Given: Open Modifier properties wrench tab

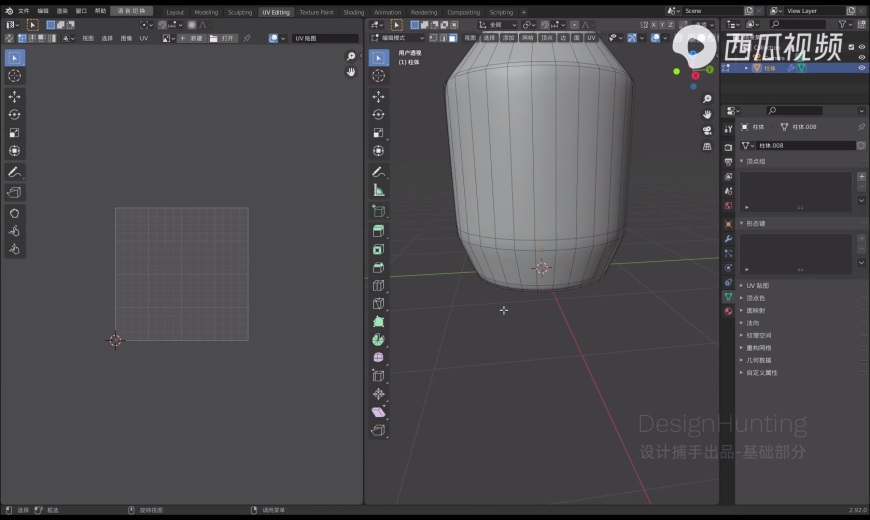Looking at the screenshot, I should click(728, 239).
